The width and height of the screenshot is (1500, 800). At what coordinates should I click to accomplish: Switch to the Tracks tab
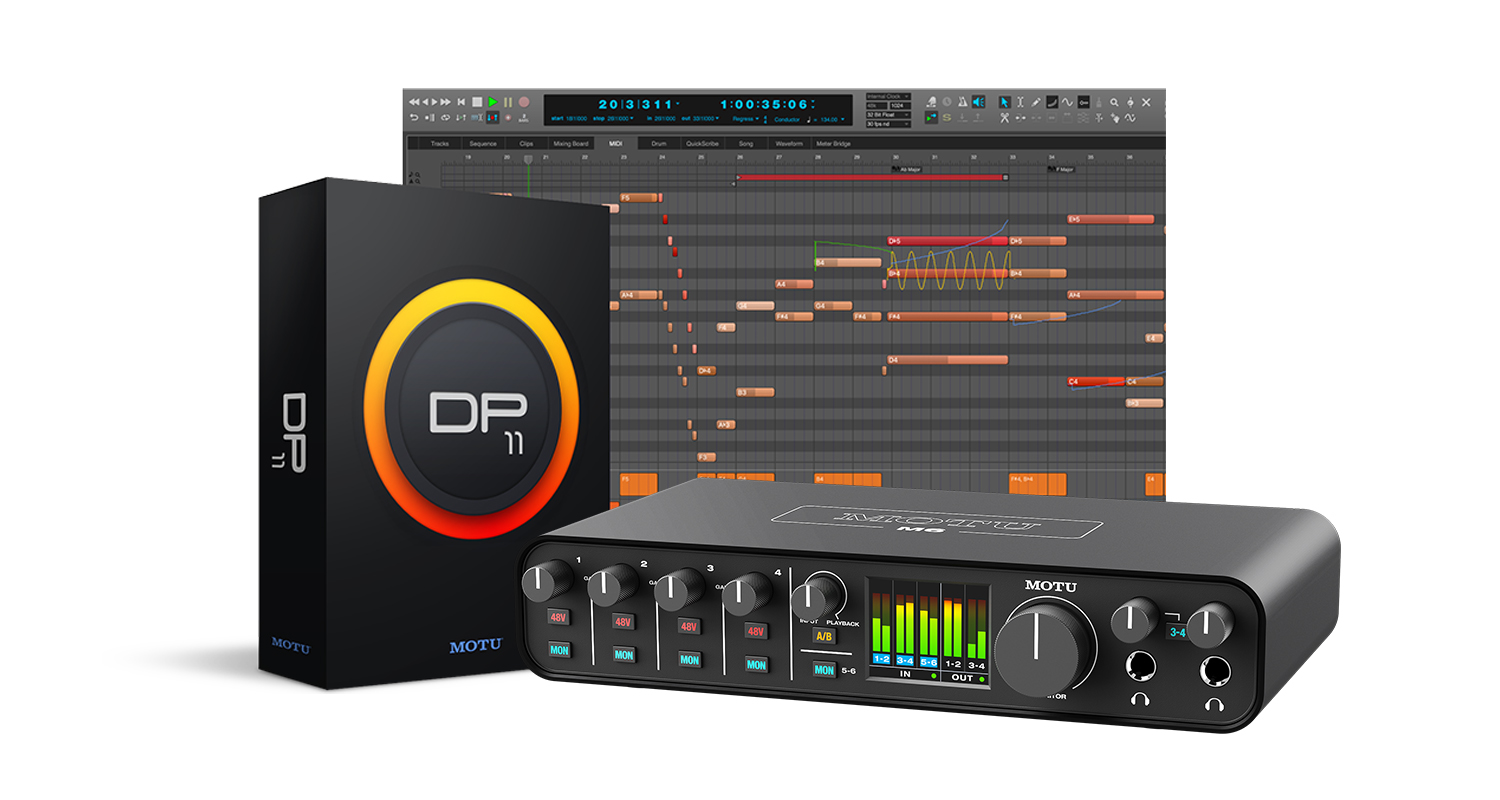[x=440, y=144]
